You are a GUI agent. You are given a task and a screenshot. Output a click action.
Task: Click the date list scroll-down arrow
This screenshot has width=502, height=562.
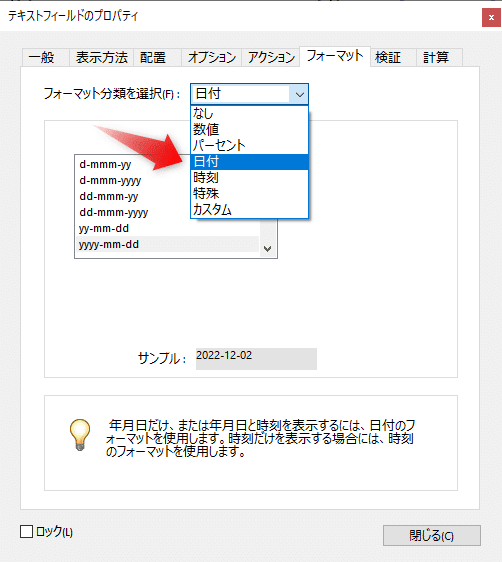(x=267, y=249)
